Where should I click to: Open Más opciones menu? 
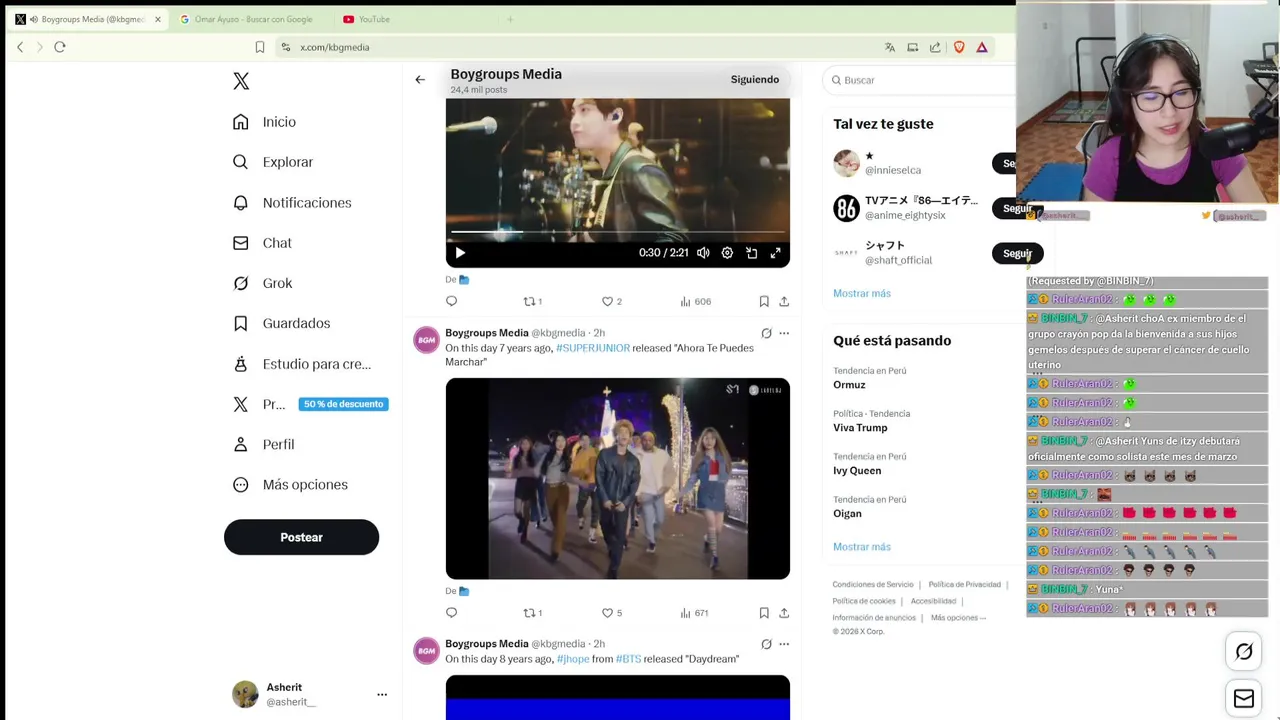290,485
